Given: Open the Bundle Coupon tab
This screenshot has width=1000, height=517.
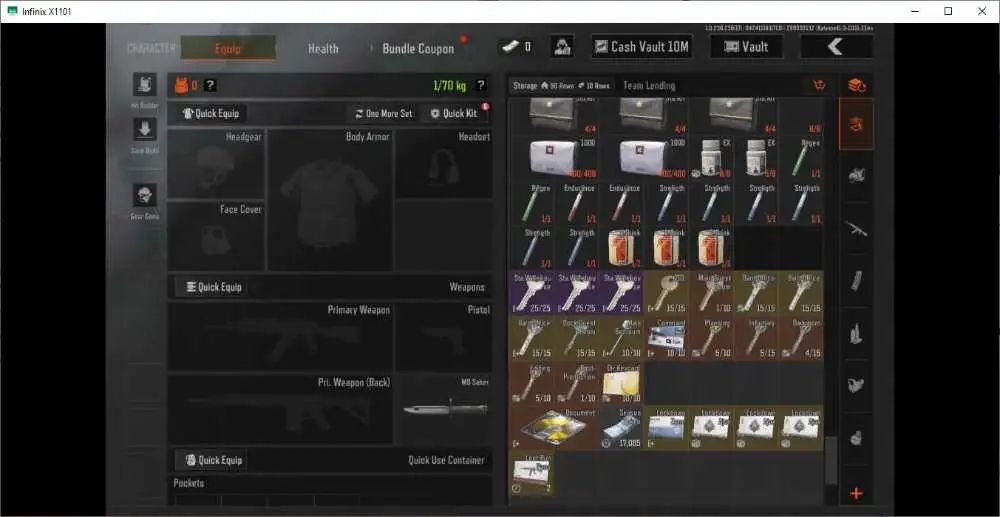Looking at the screenshot, I should point(418,48).
